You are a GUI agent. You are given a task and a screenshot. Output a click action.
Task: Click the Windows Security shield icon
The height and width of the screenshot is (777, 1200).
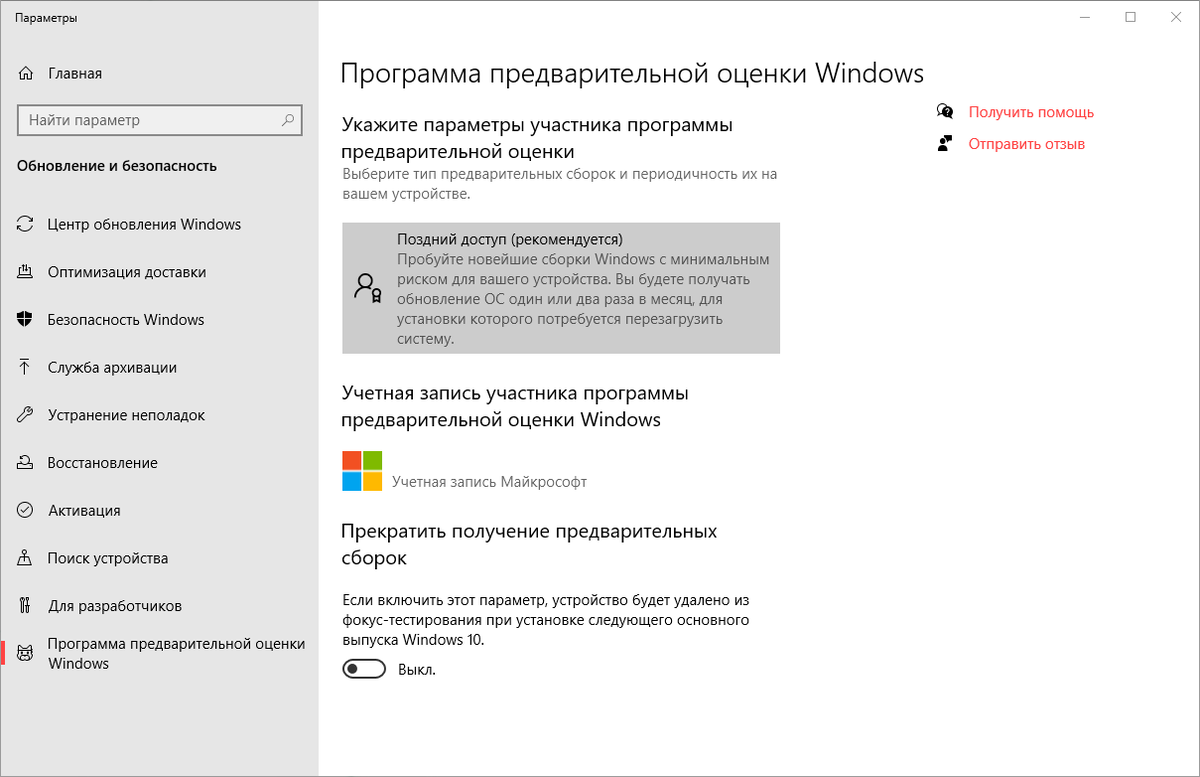click(26, 320)
